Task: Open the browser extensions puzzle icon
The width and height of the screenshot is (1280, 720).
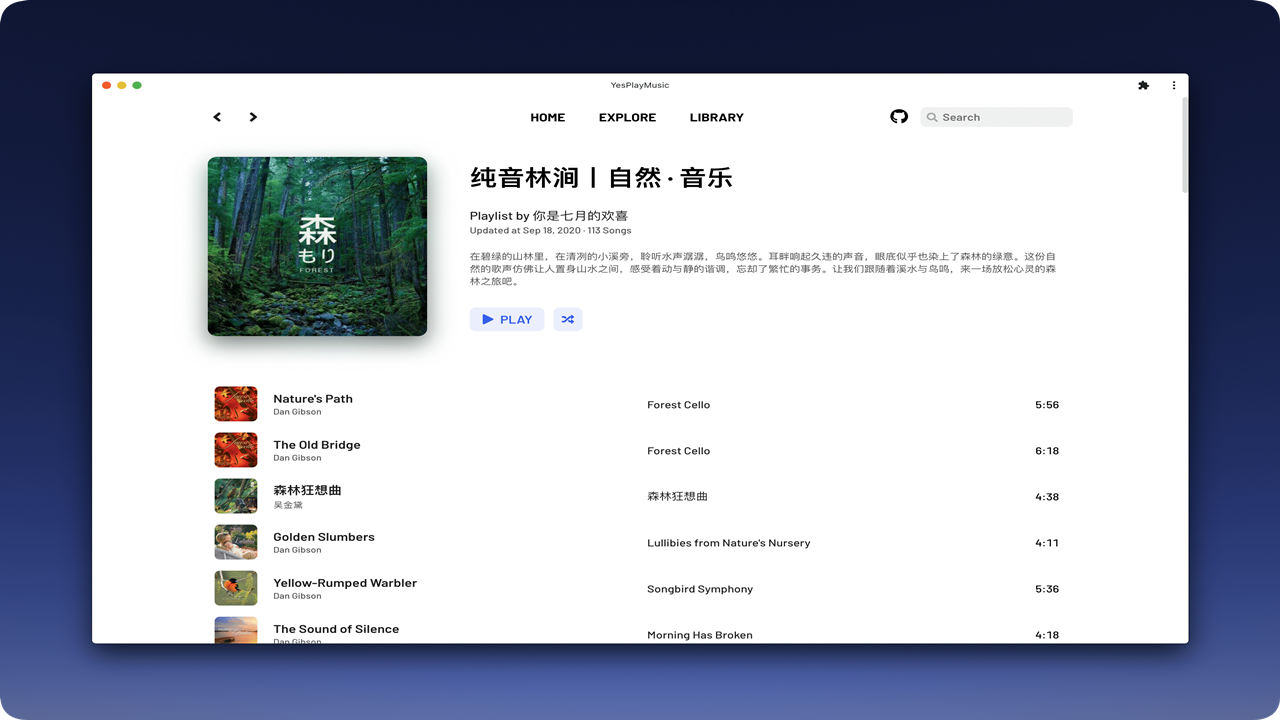Action: pyautogui.click(x=1143, y=85)
